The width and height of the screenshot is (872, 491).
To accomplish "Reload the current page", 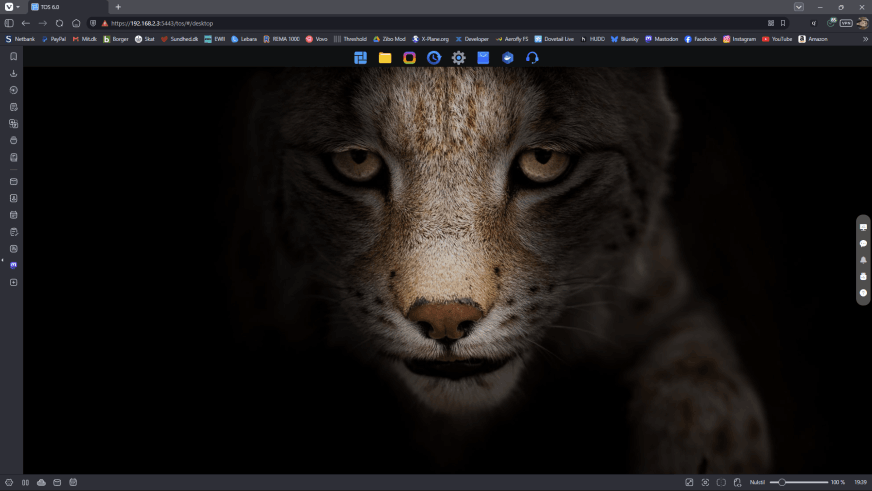I will pyautogui.click(x=60, y=23).
